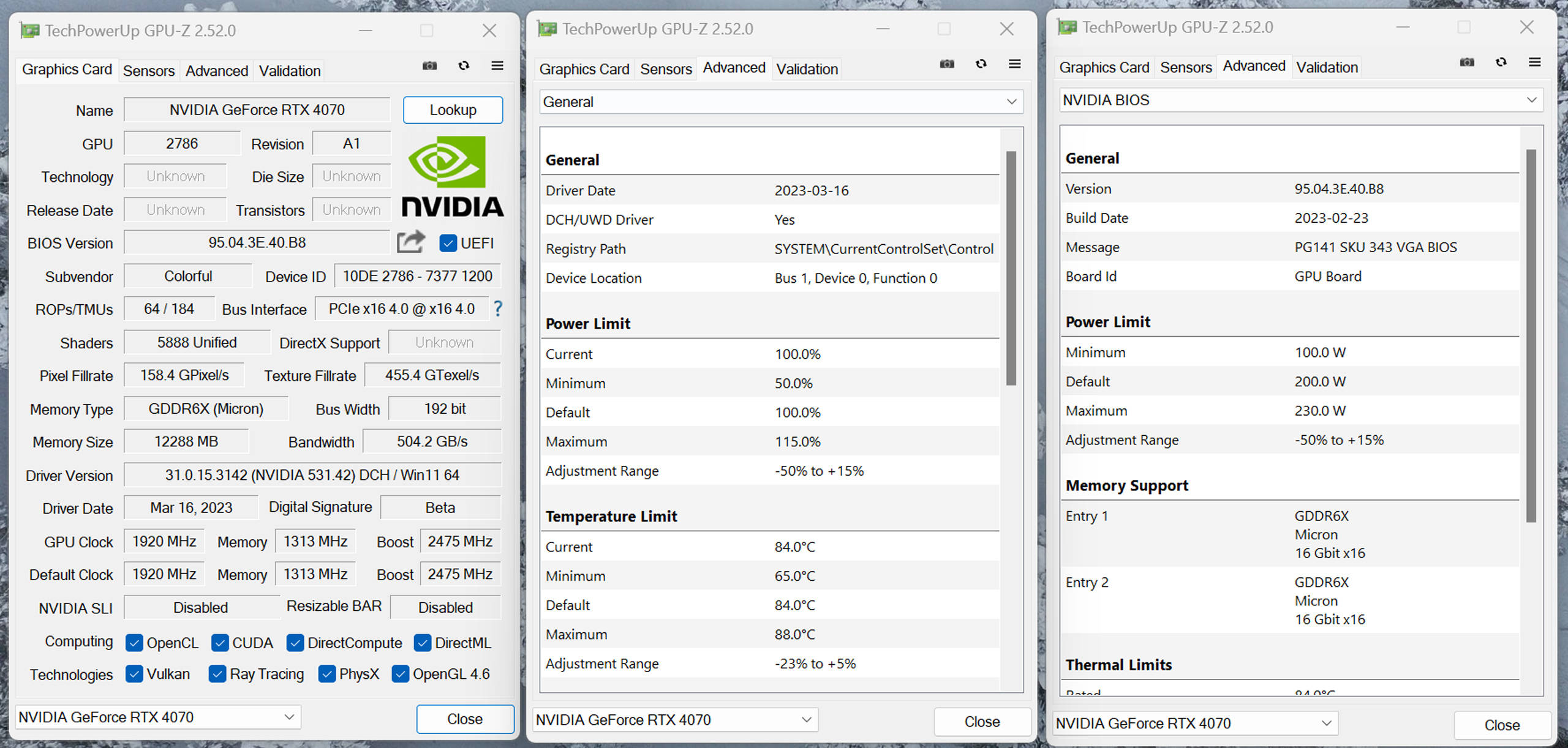Open hamburger menu in right GPU-Z window

tap(1534, 62)
